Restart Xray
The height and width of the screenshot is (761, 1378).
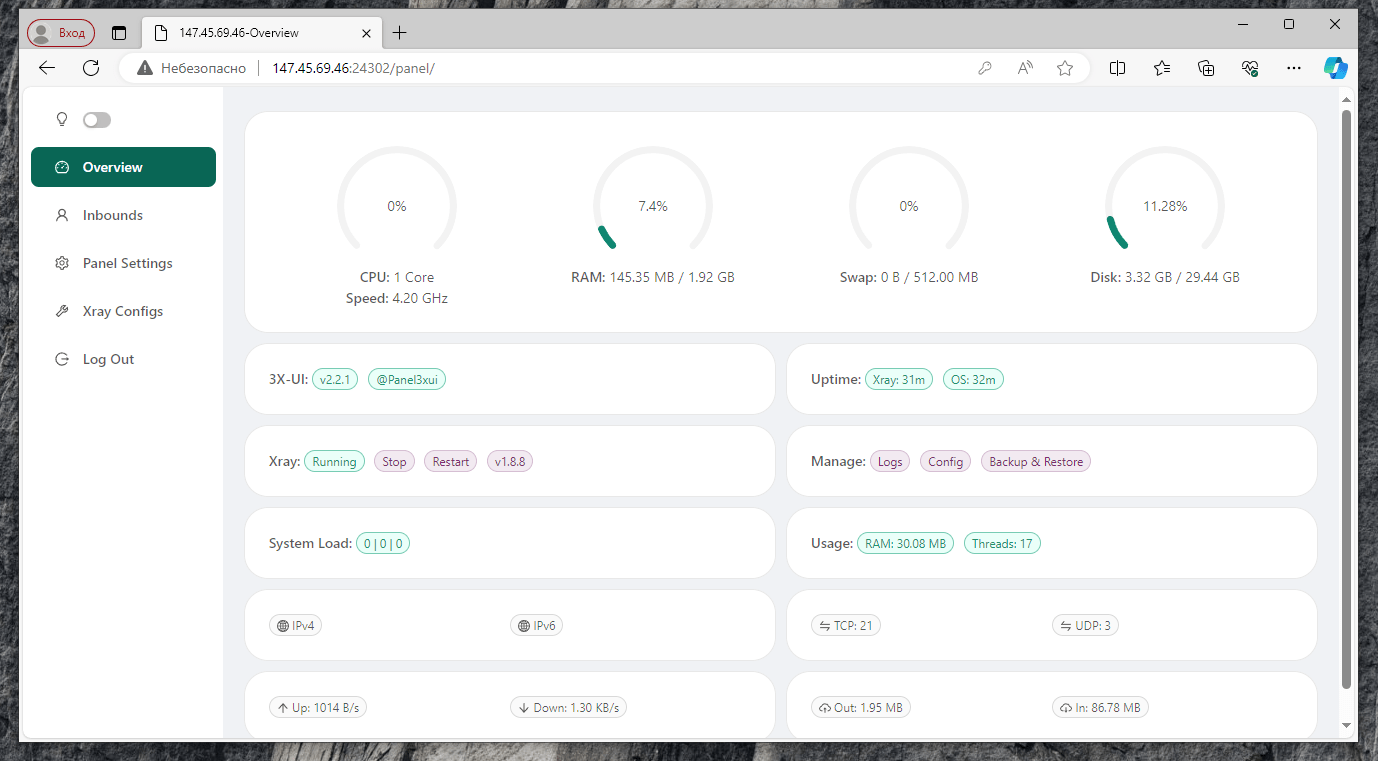pyautogui.click(x=450, y=461)
